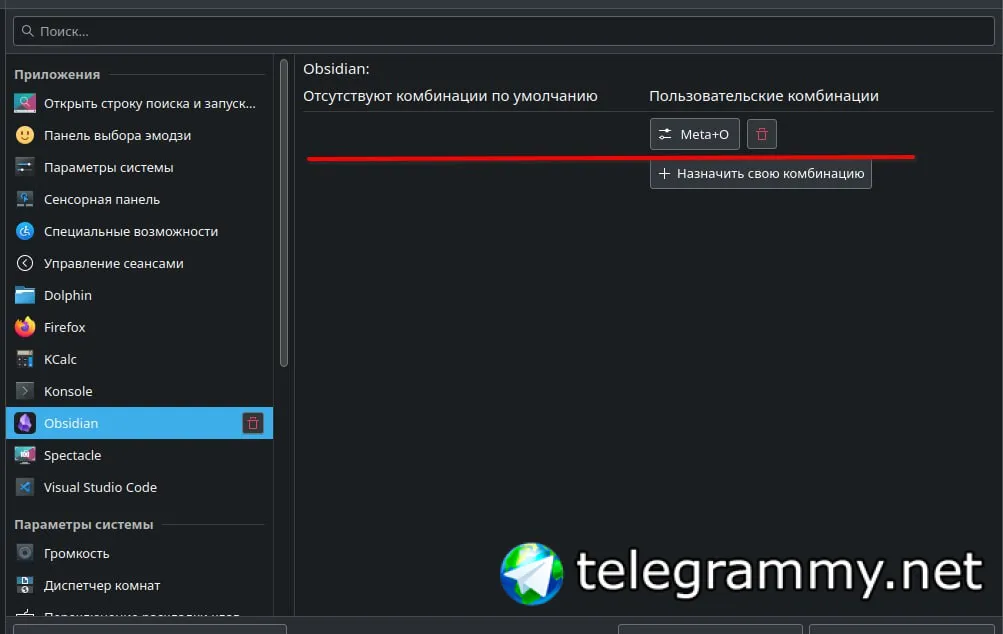This screenshot has height=634, width=1003.
Task: Delete the Meta+O shortcut with trash button
Action: pos(762,134)
